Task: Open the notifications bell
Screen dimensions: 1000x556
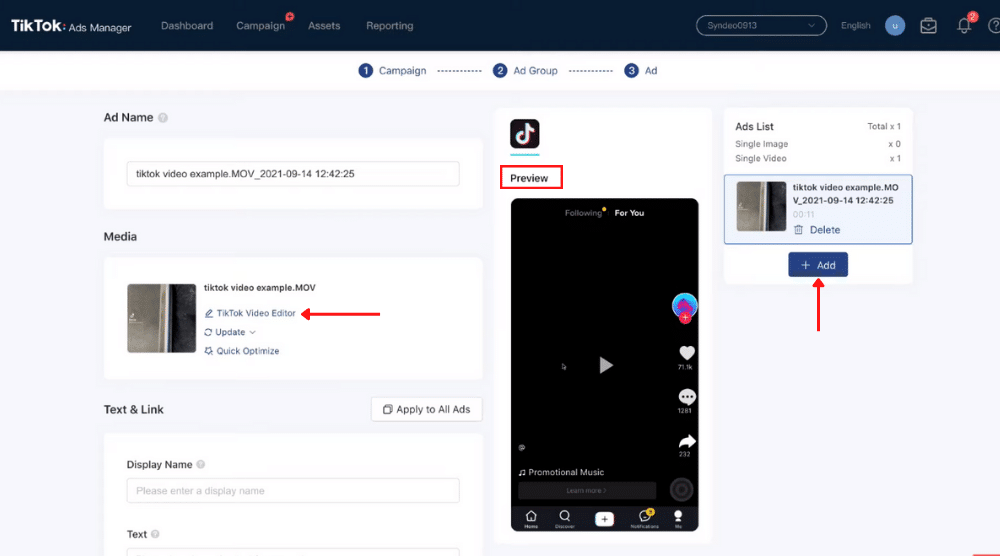Action: [x=964, y=26]
